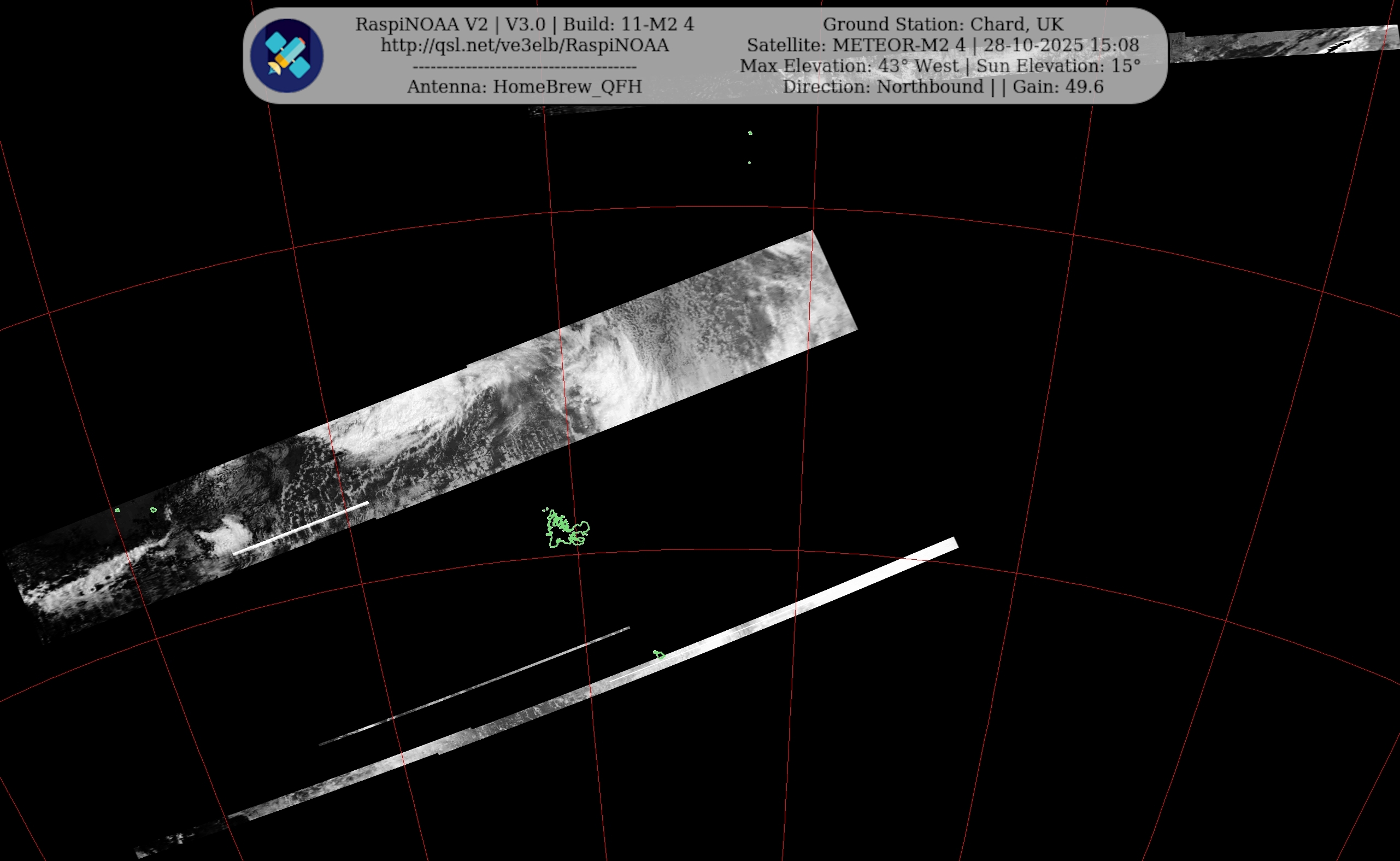This screenshot has height=861, width=1400.
Task: Click the RaspiNOAA V2 build title text
Action: [524, 25]
